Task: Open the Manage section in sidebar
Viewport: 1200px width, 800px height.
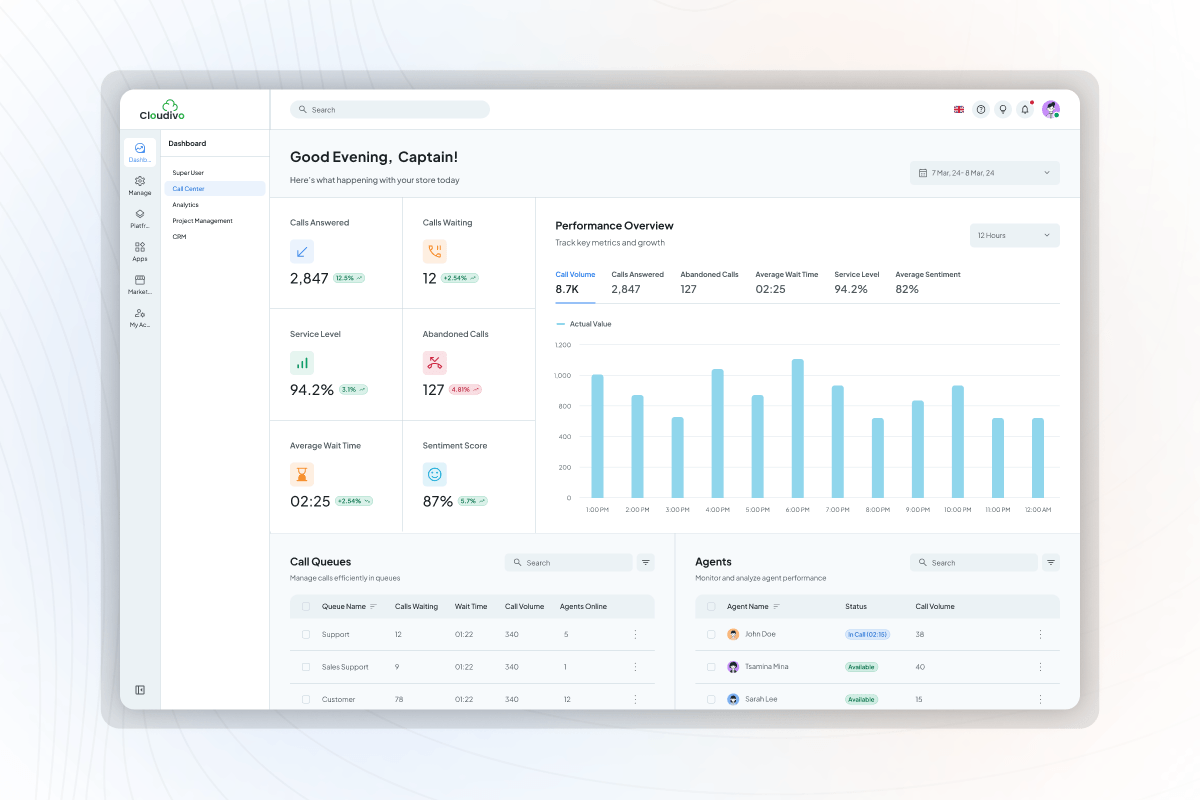Action: 140,185
